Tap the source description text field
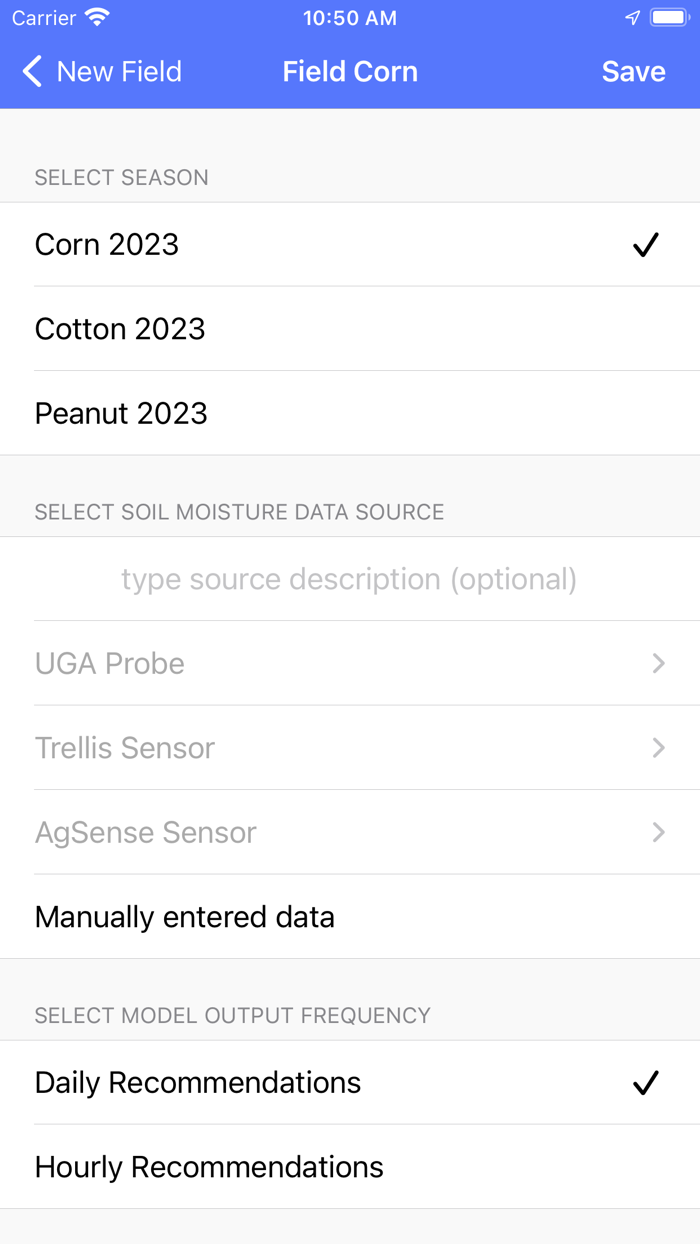700x1244 pixels. click(x=349, y=578)
